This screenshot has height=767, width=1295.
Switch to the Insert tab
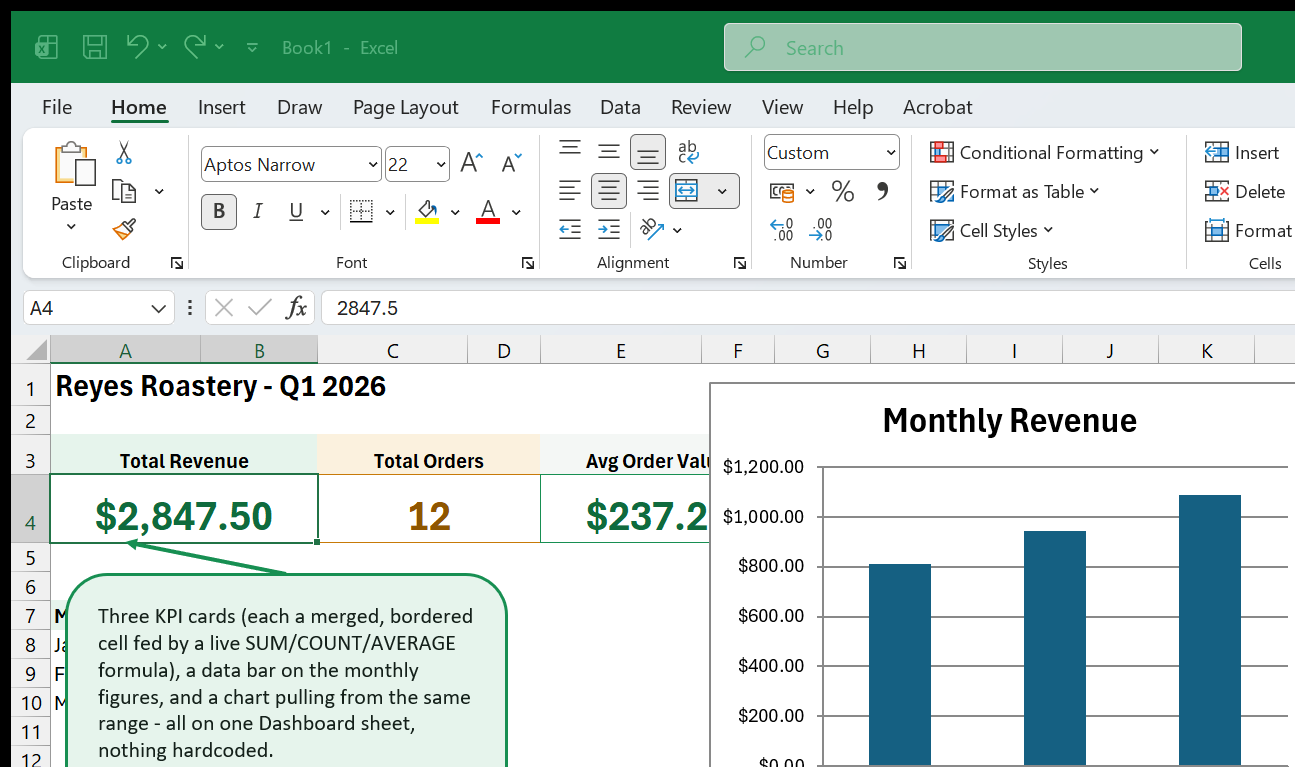(x=222, y=107)
